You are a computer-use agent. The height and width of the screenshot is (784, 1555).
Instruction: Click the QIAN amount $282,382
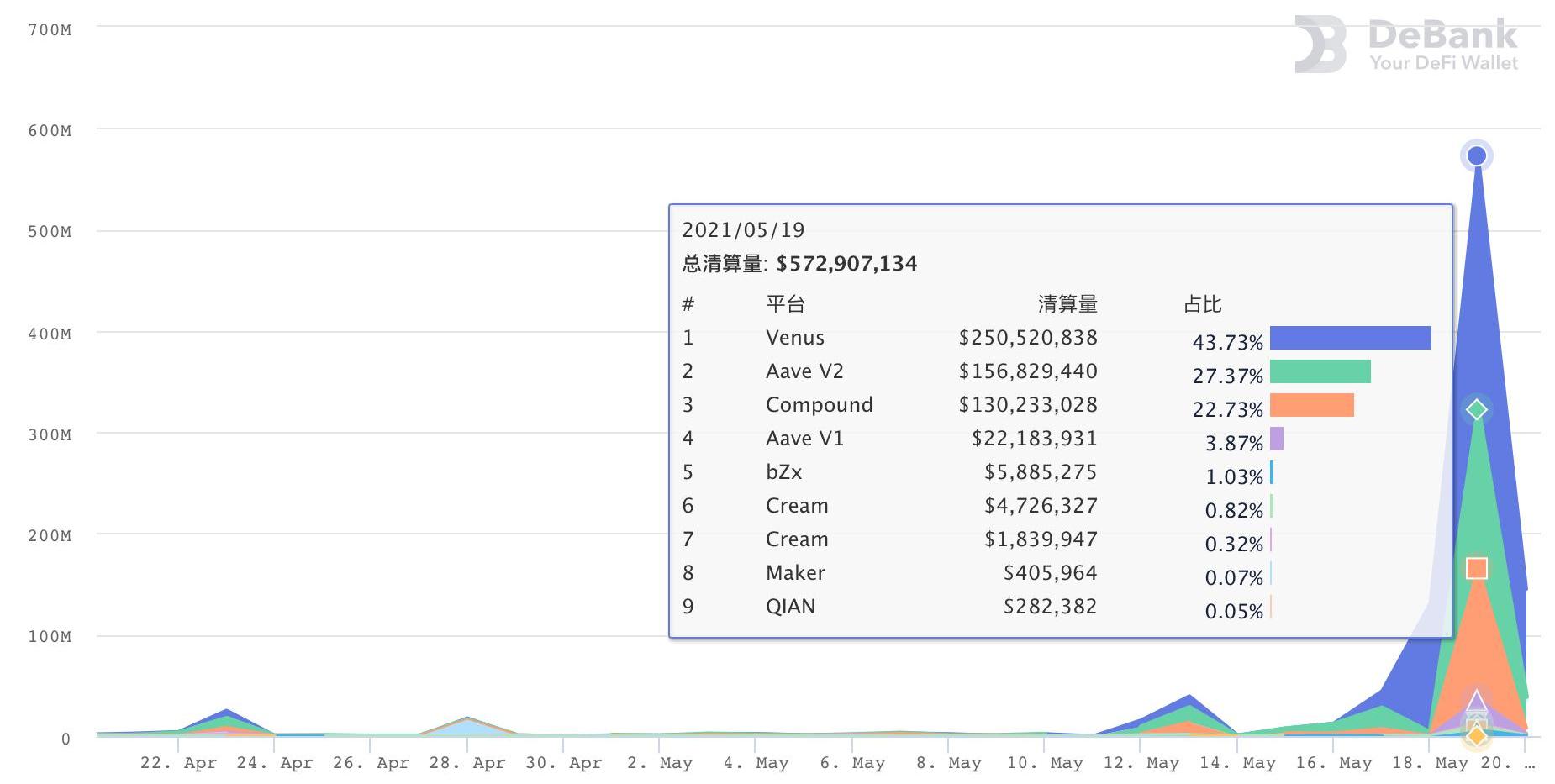pyautogui.click(x=1050, y=607)
